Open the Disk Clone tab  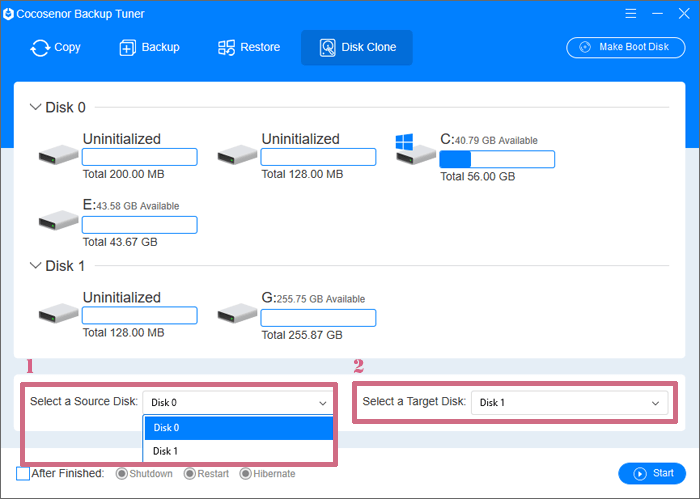tap(357, 47)
